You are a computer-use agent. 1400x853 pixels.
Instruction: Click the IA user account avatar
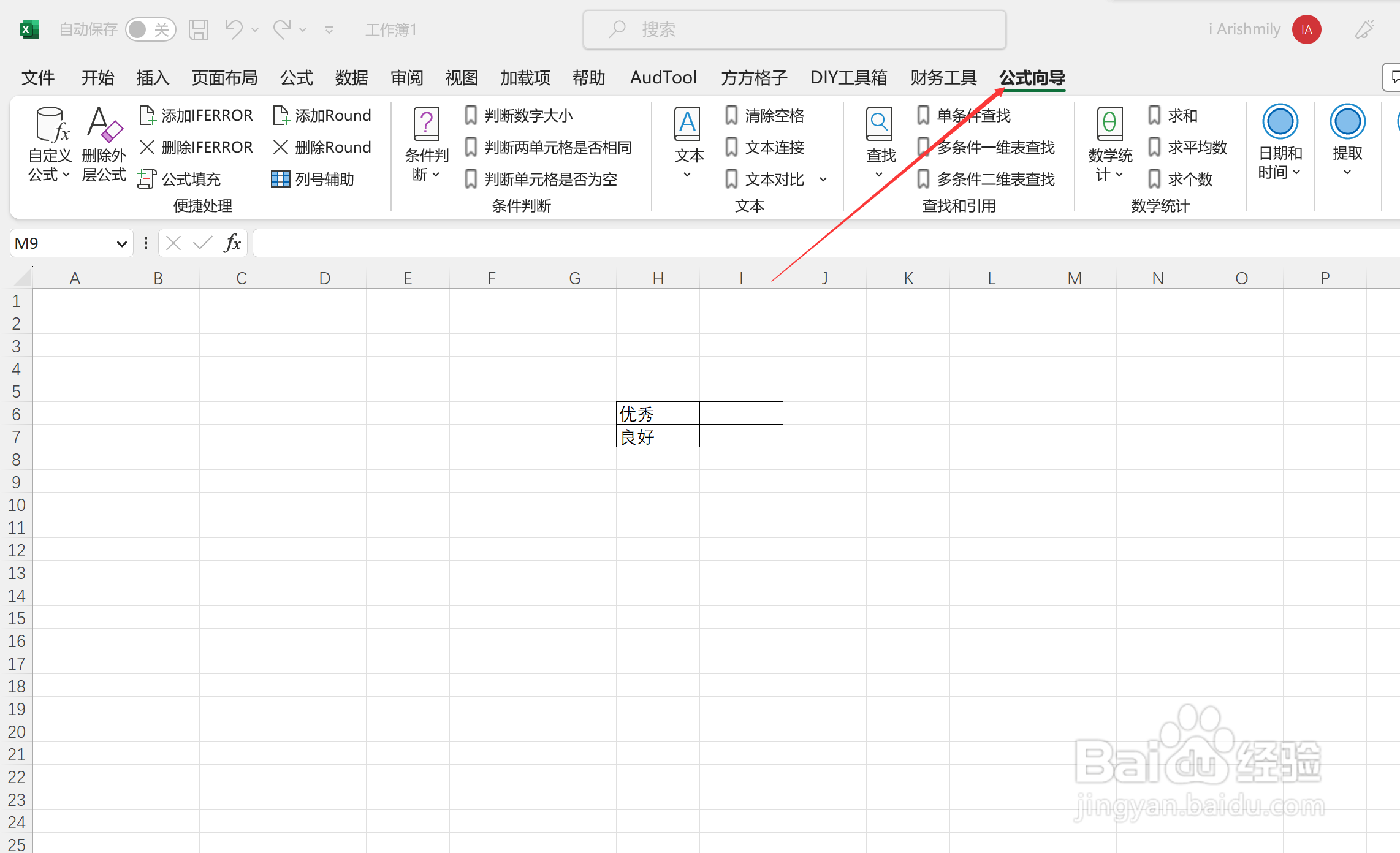coord(1306,29)
